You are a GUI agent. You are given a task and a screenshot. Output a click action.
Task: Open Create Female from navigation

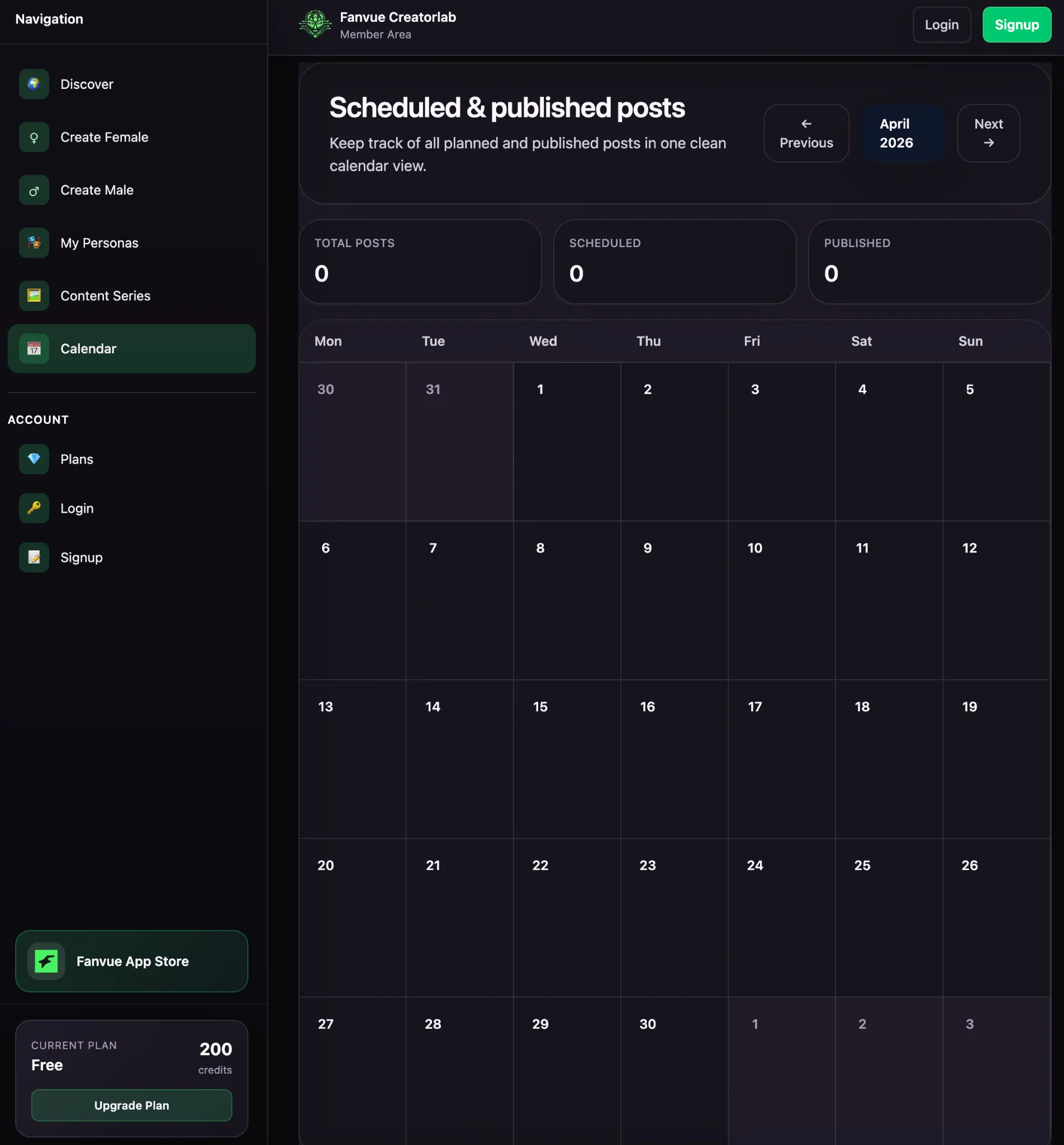pos(131,137)
